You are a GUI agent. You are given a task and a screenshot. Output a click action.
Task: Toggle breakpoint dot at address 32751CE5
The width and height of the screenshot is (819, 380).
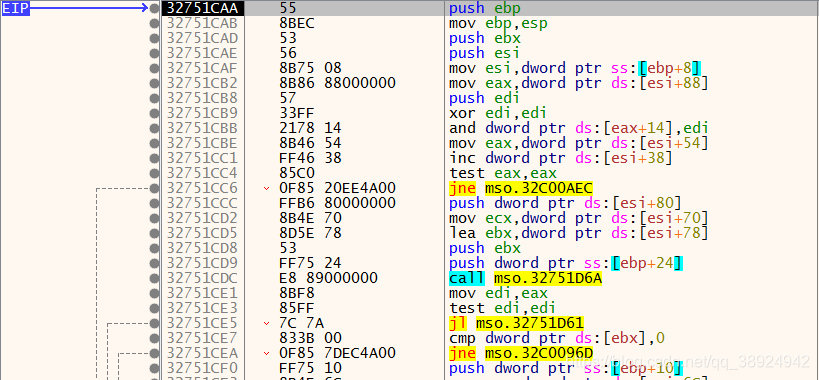[x=154, y=323]
